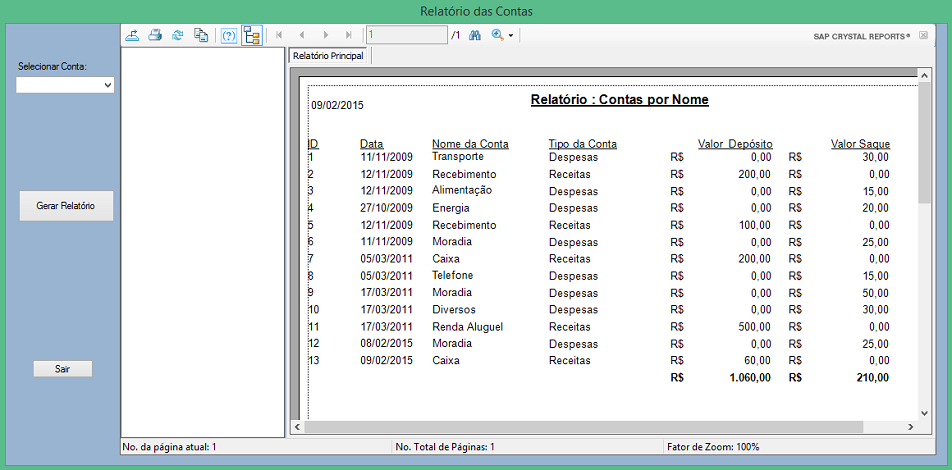Click the Copy icon in toolbar

201,35
